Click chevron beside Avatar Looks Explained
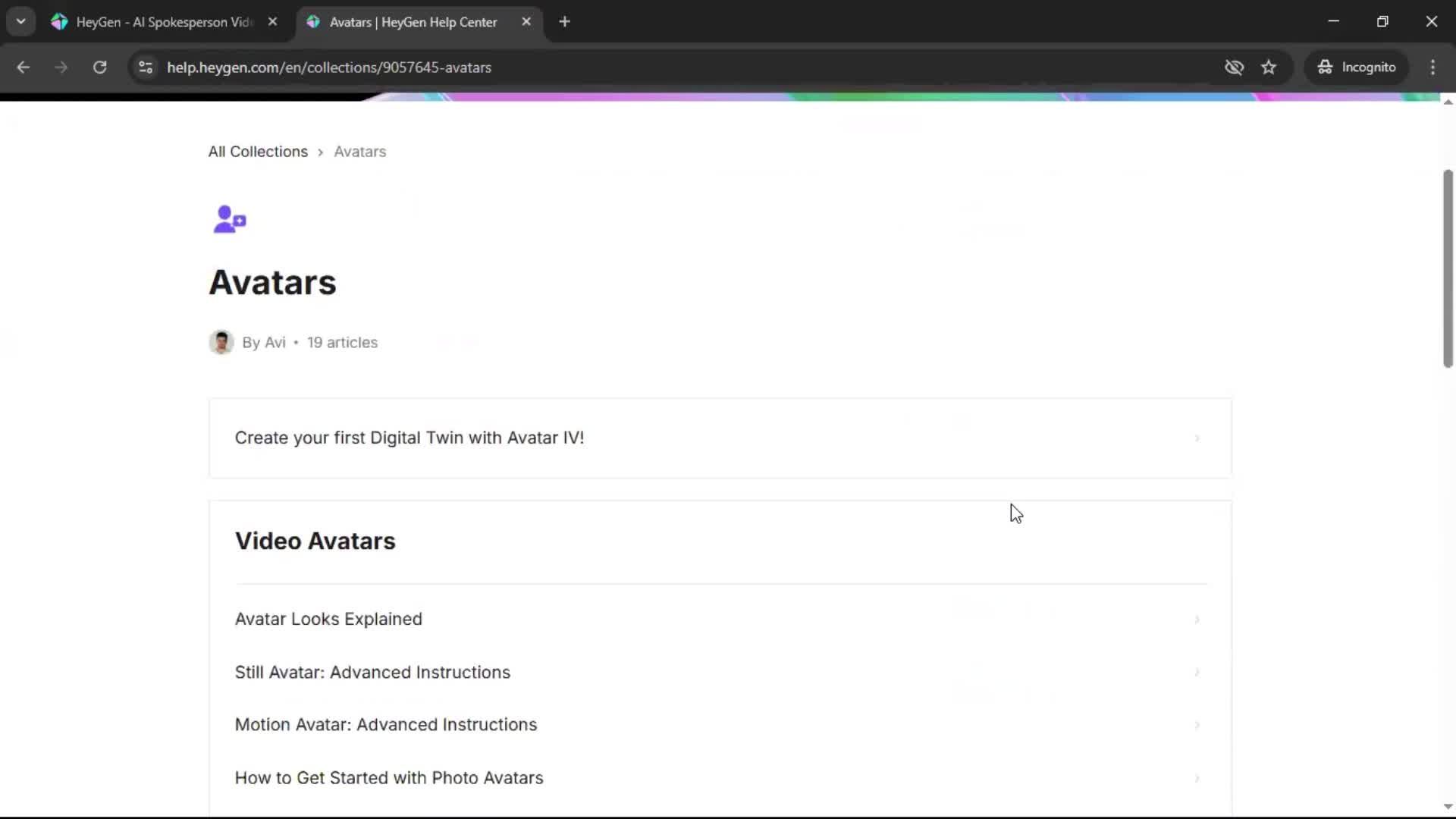The width and height of the screenshot is (1456, 819). (x=1197, y=620)
